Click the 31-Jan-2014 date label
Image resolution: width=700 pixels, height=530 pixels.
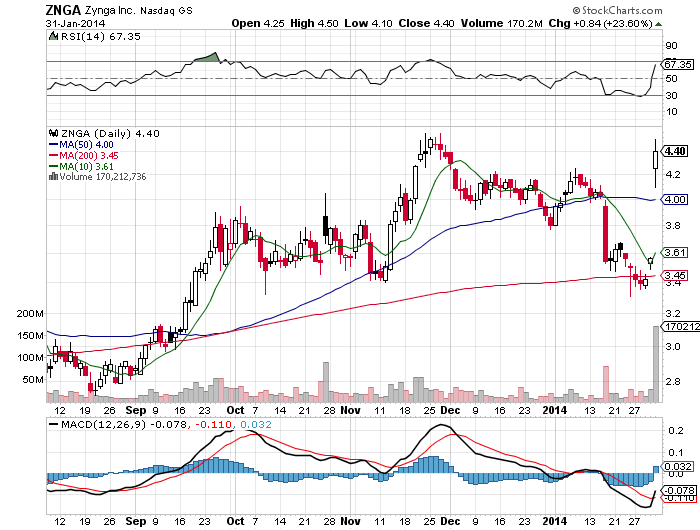(x=75, y=24)
